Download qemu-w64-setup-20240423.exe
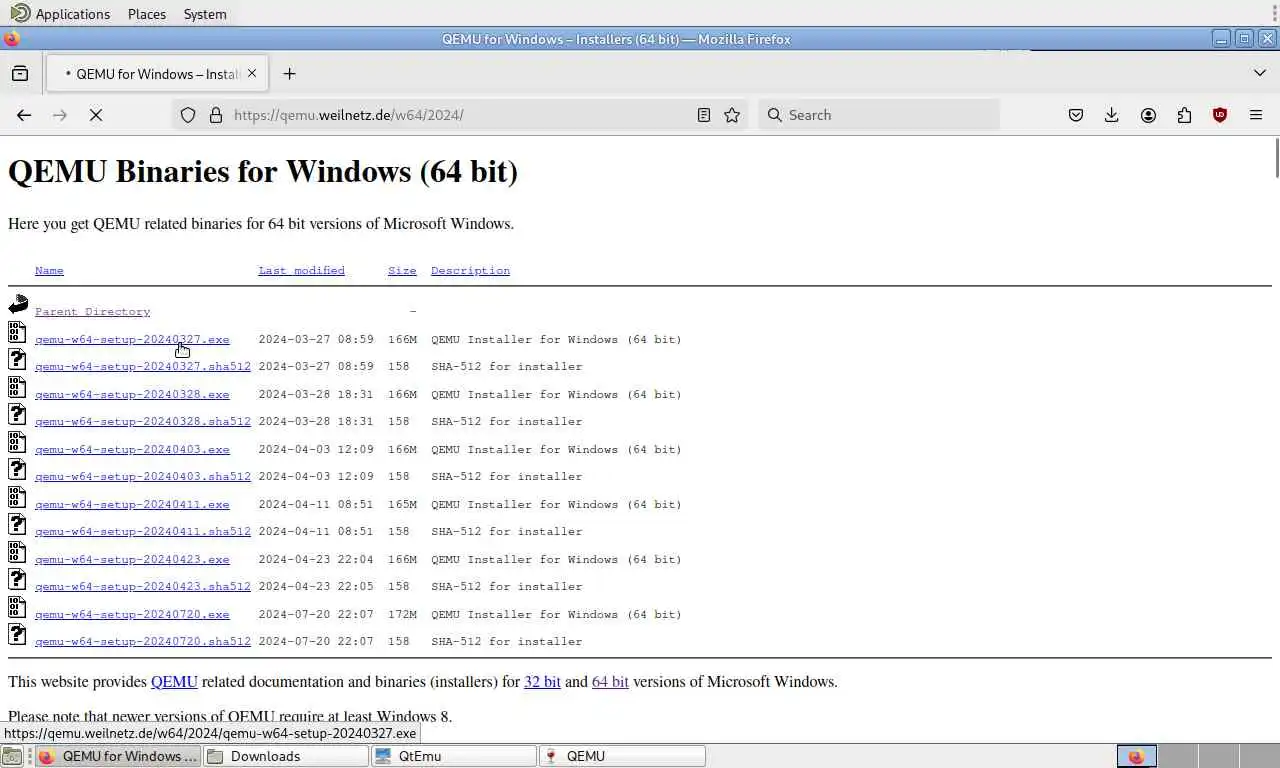The height and width of the screenshot is (768, 1280). click(x=132, y=559)
